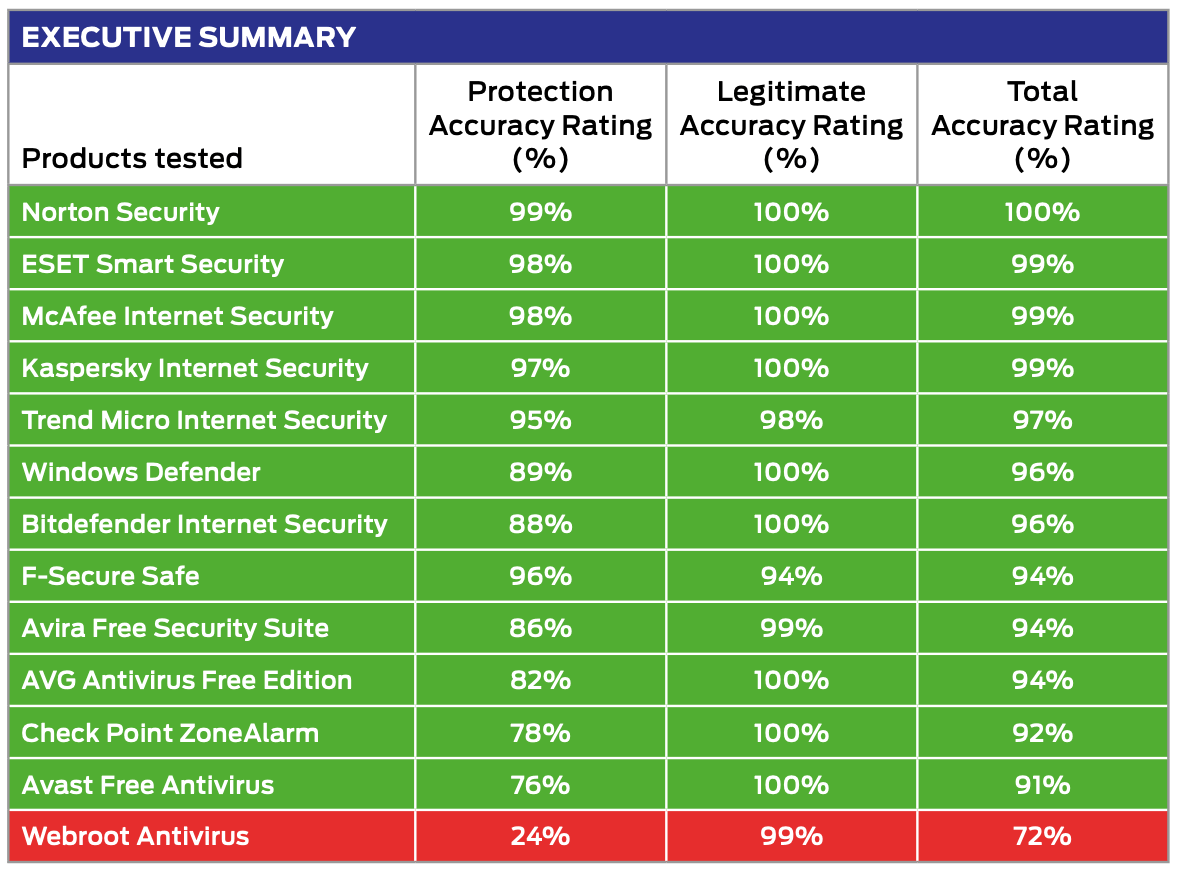Click the Executive Summary header bar
Image resolution: width=1178 pixels, height=870 pixels.
coord(588,38)
